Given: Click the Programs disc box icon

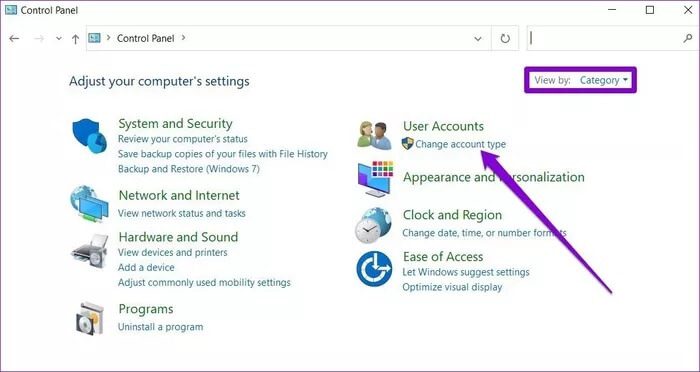Looking at the screenshot, I should coord(89,319).
